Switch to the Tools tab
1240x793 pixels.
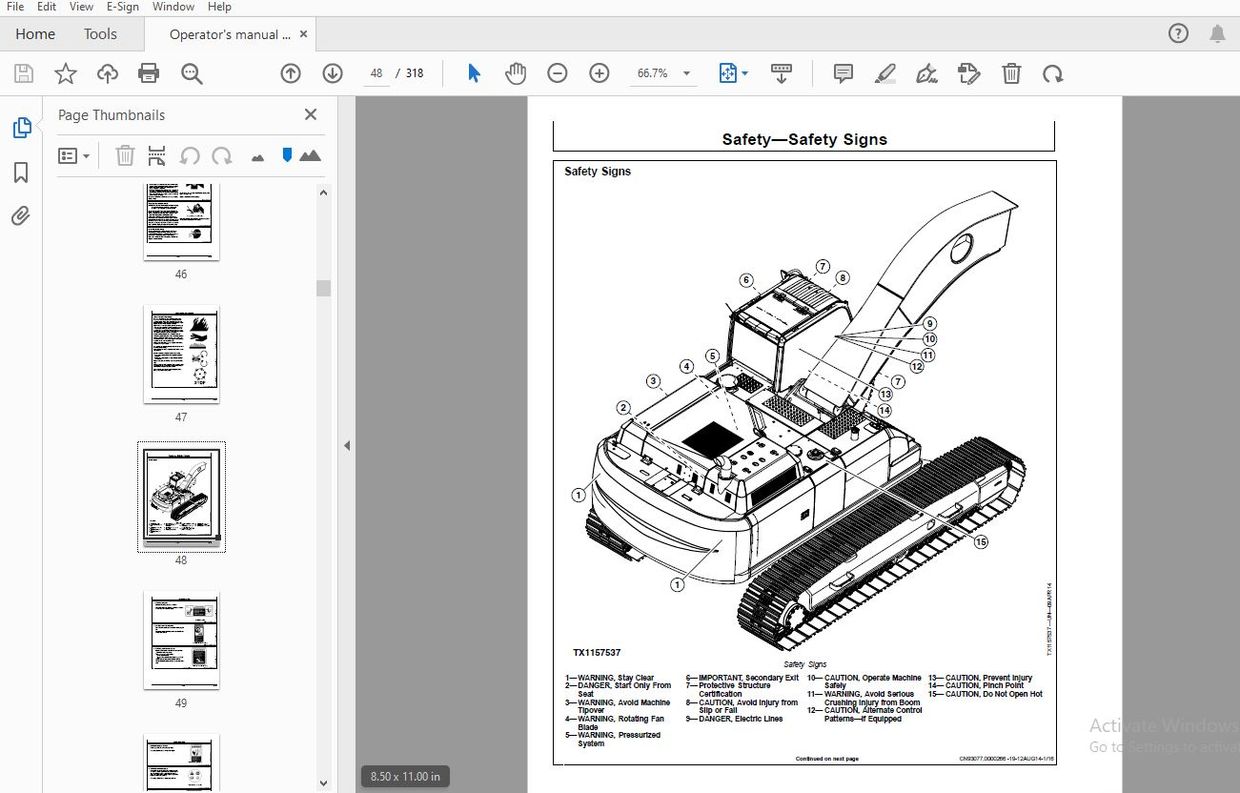[100, 33]
